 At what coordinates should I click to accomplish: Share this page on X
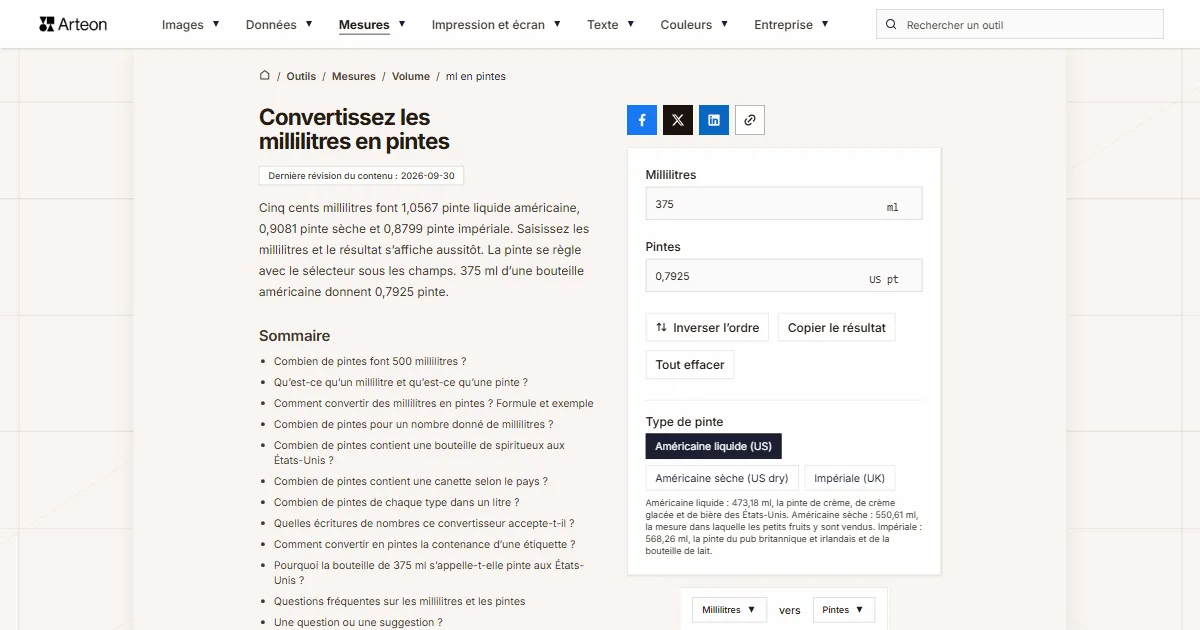point(678,120)
